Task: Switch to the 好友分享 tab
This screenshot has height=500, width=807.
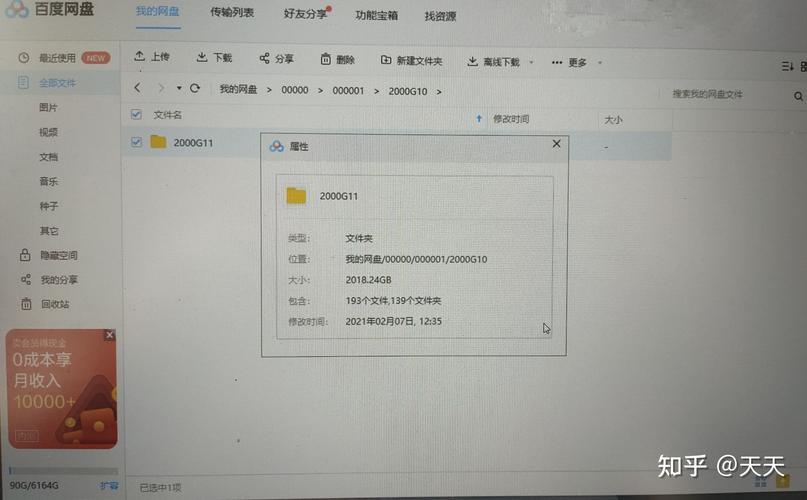Action: (307, 13)
